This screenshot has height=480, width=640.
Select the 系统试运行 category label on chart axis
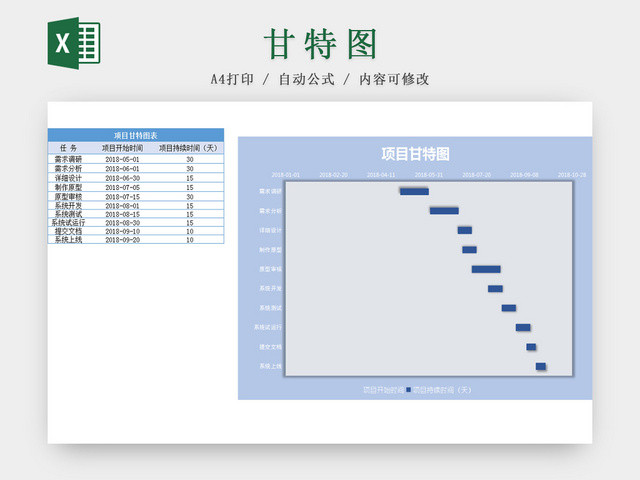coord(268,327)
